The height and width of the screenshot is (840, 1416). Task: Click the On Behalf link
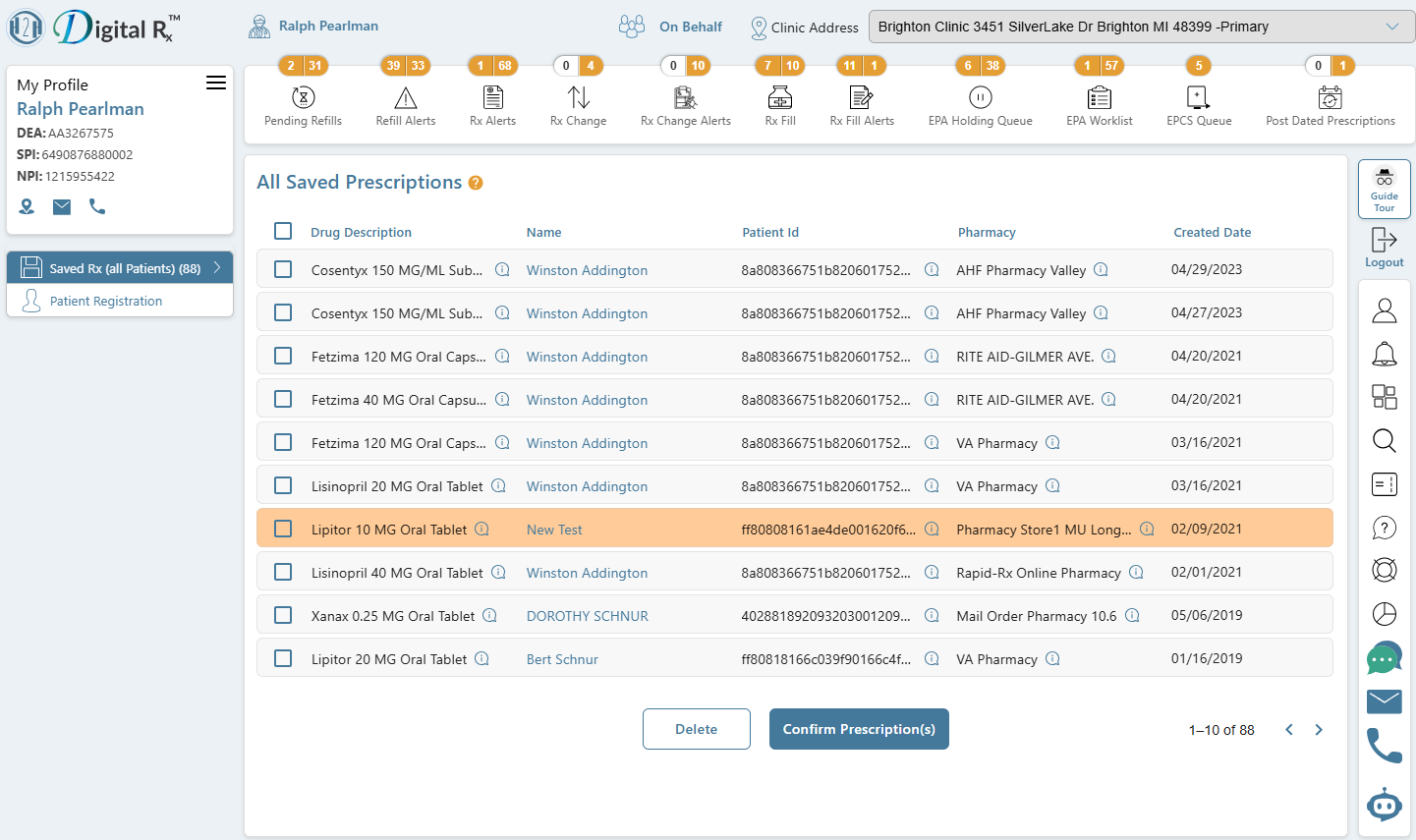tap(691, 27)
